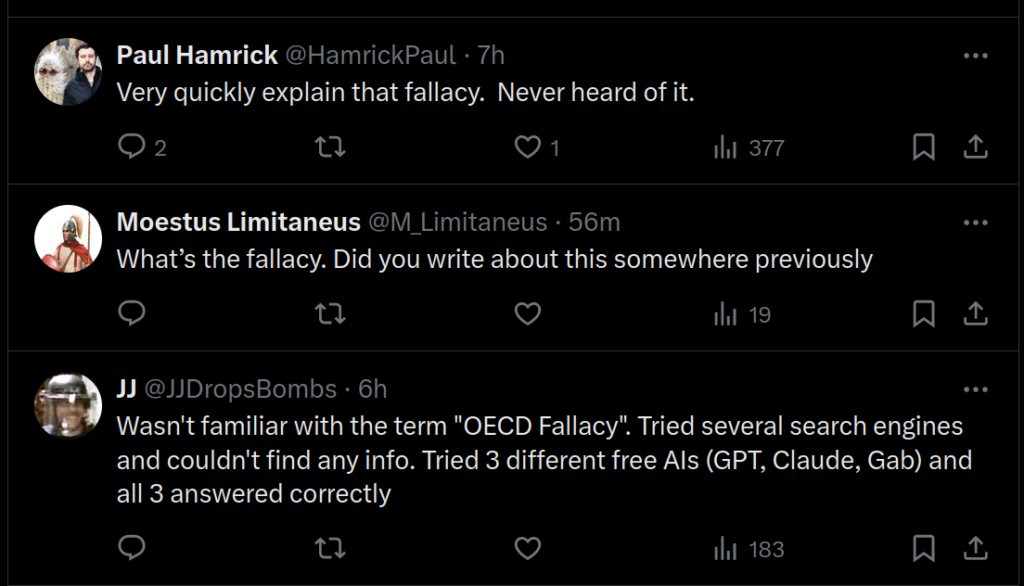Repost Moestus Limitaneus's tweet
1024x586 pixels.
click(330, 315)
